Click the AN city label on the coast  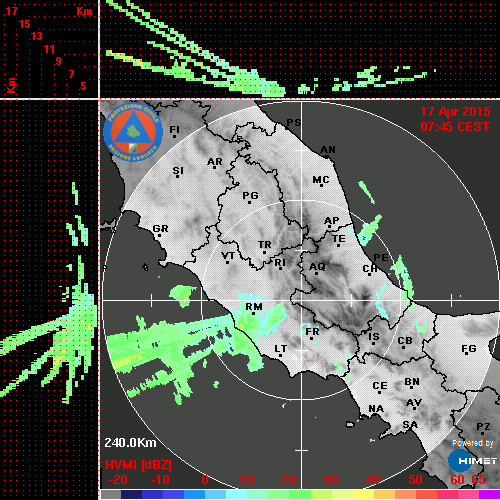(328, 150)
